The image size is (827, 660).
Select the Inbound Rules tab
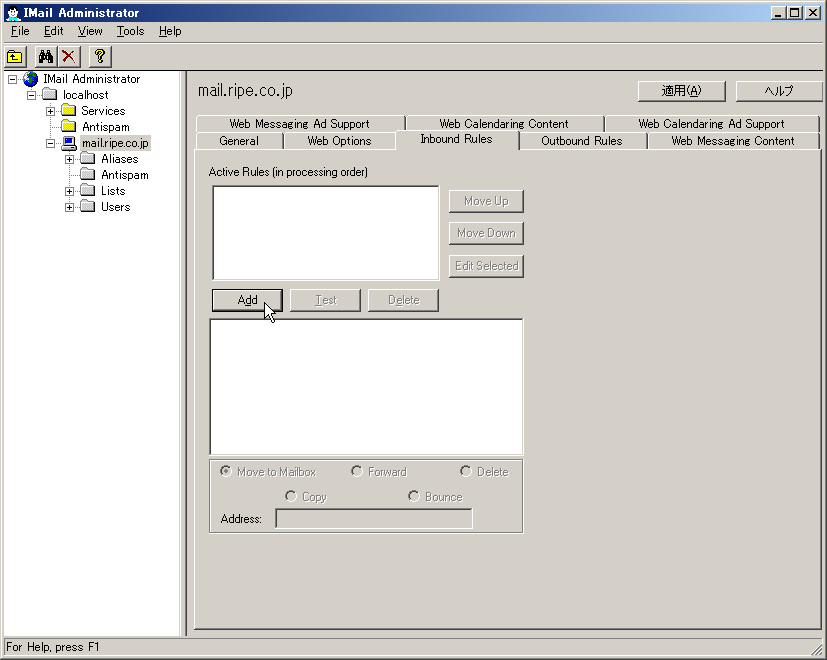tap(456, 139)
